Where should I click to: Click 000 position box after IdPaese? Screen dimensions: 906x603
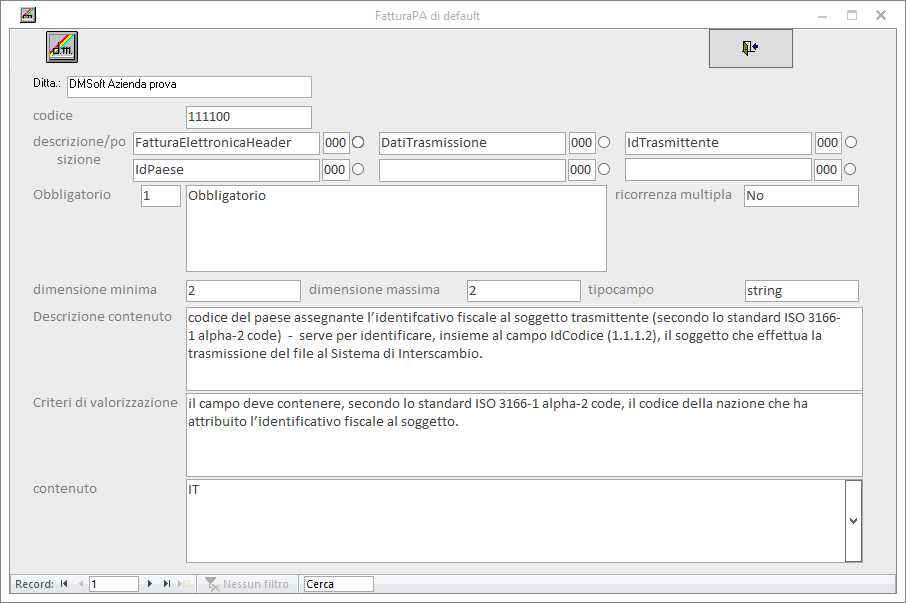click(336, 170)
